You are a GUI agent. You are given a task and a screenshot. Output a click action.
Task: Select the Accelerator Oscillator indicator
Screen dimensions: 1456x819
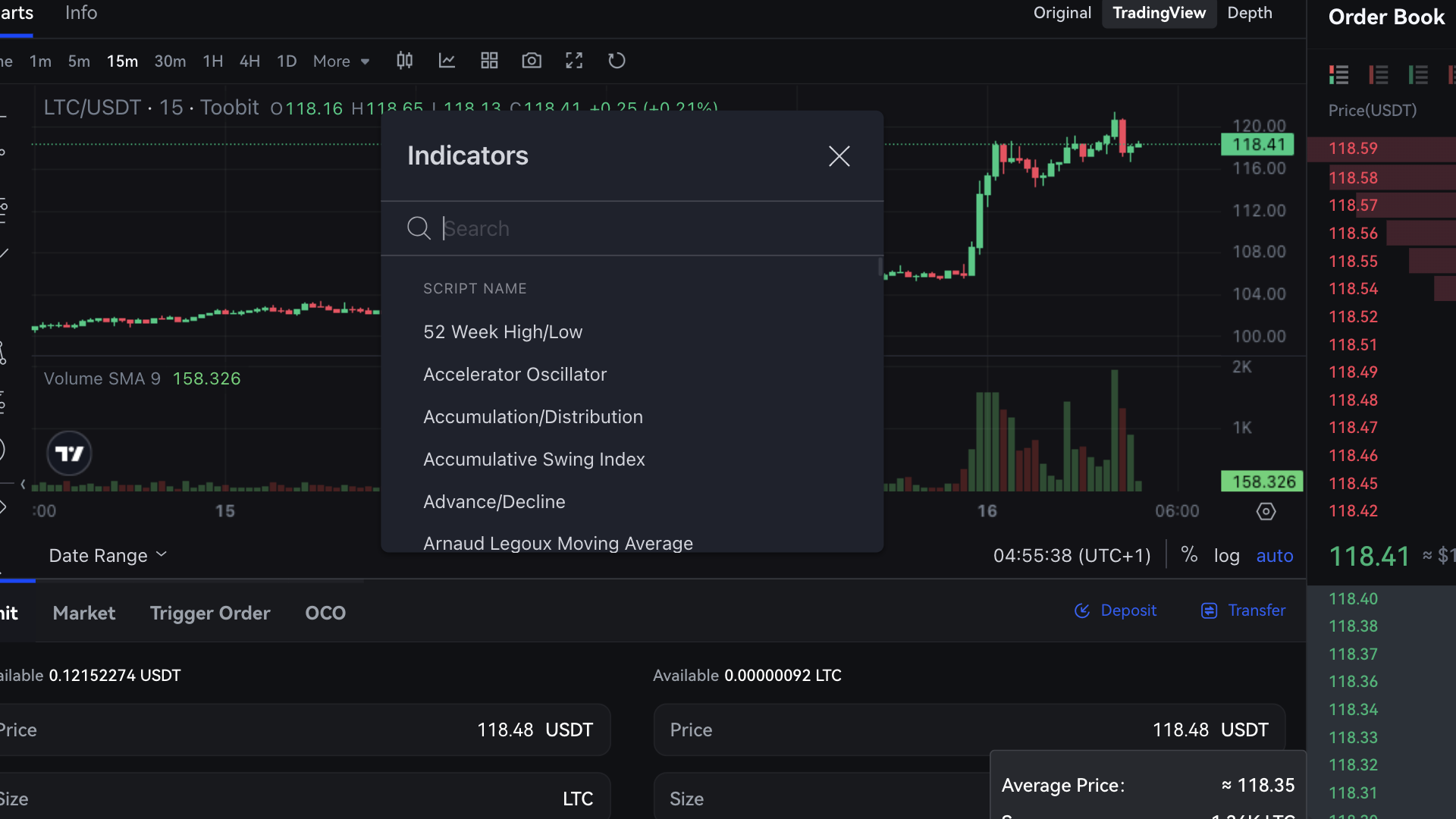pos(515,374)
